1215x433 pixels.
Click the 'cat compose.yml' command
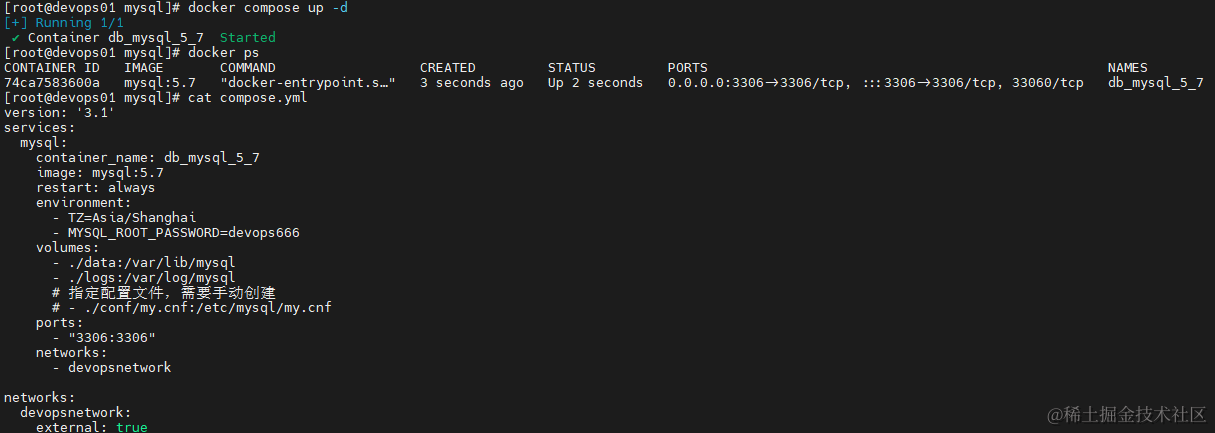tap(248, 98)
